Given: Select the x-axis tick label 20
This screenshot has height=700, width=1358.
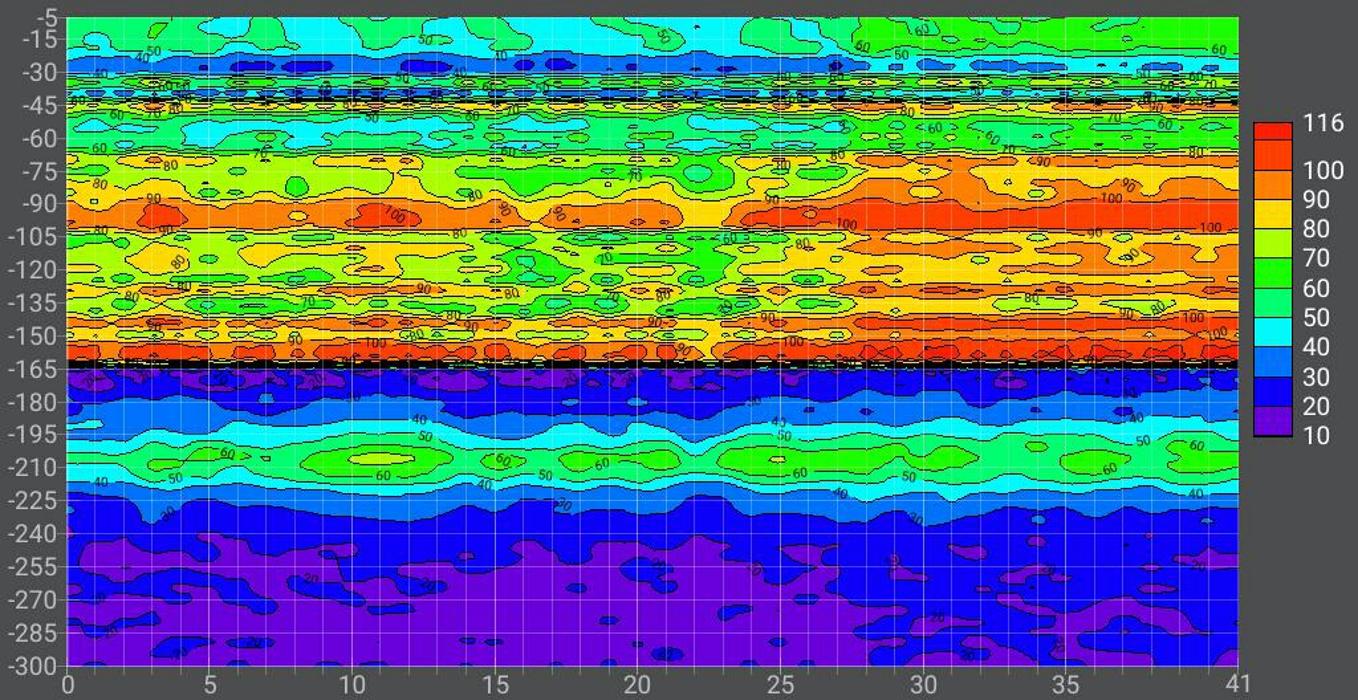Looking at the screenshot, I should pyautogui.click(x=637, y=685).
